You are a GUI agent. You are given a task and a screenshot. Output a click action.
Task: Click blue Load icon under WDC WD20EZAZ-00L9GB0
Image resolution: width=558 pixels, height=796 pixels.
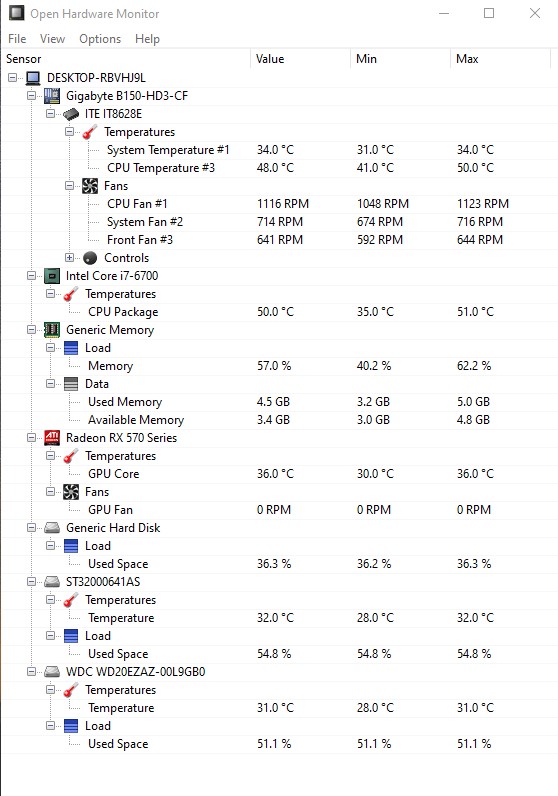coord(71,725)
